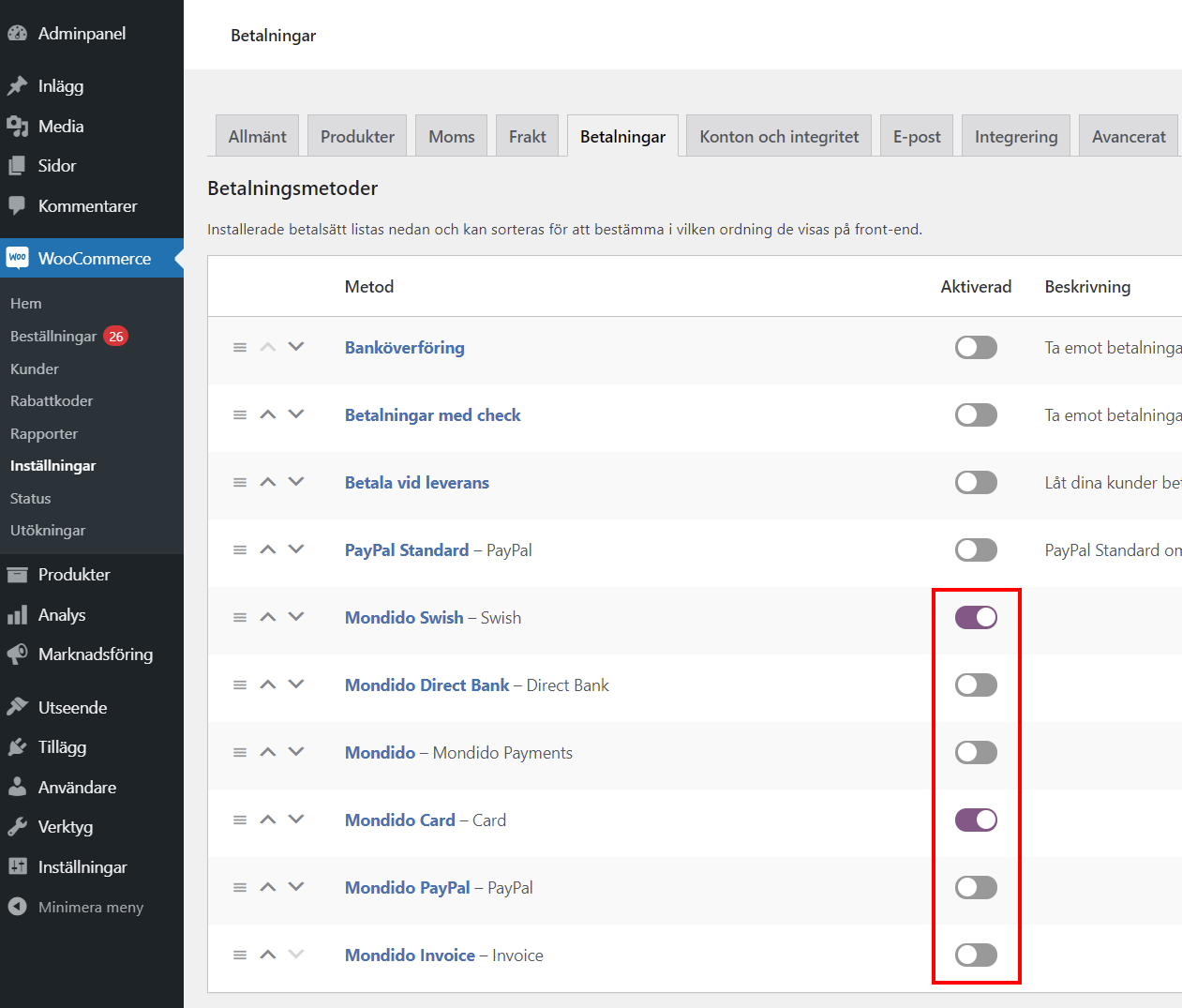
Task: Move Mondido Swish down one position
Action: (x=296, y=617)
